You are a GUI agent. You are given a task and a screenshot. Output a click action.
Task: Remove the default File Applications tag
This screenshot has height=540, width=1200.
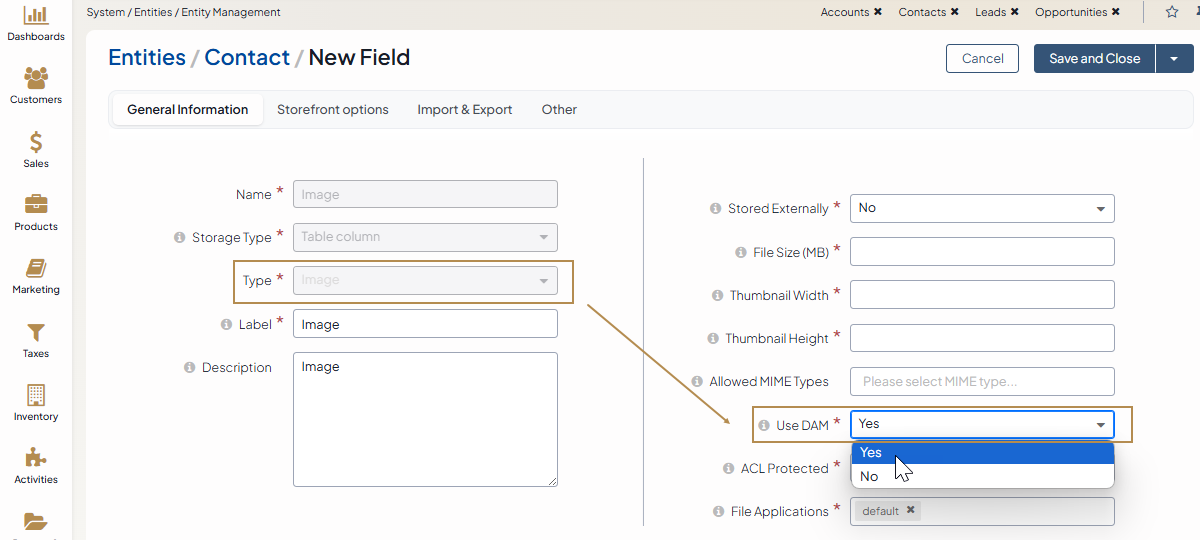tap(910, 510)
